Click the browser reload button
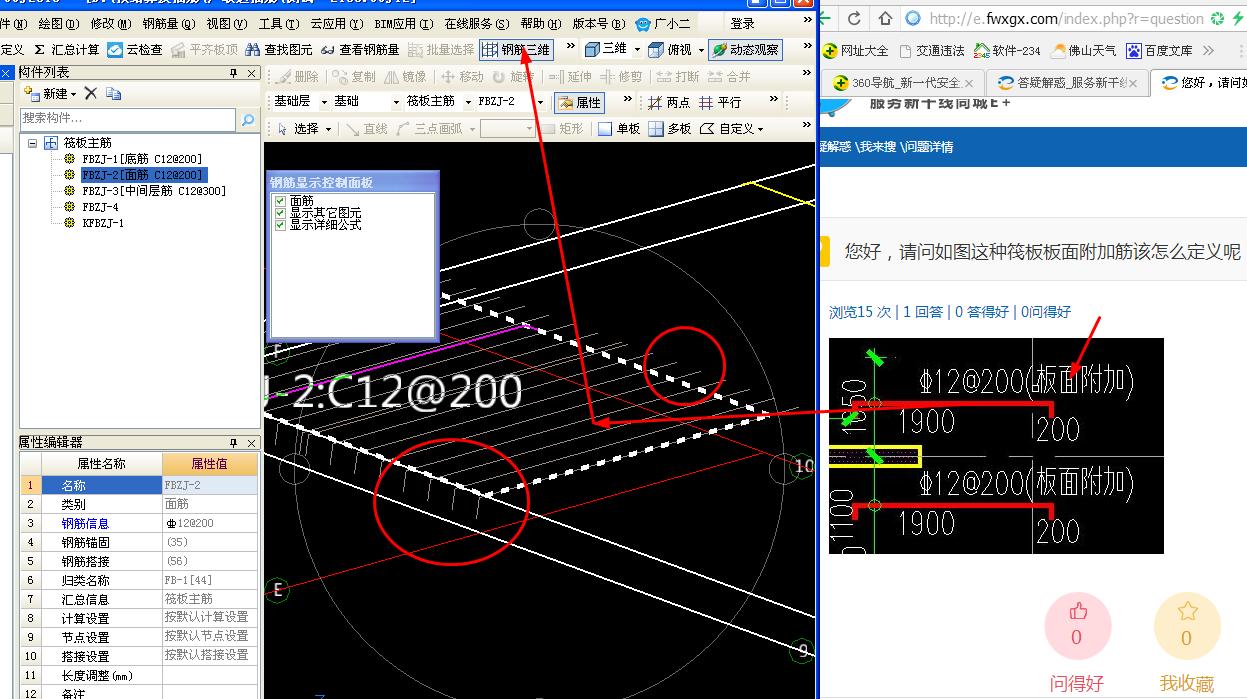Viewport: 1247px width, 699px height. point(854,18)
